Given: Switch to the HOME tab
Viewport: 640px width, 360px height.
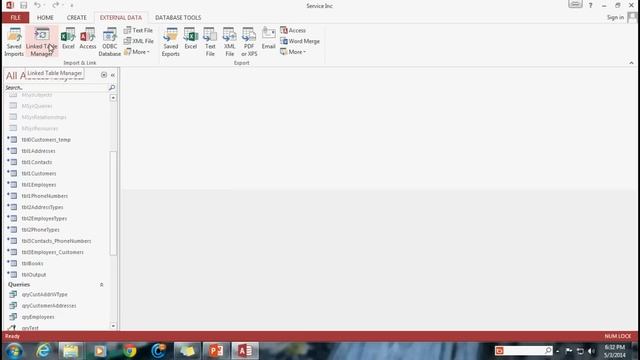Looking at the screenshot, I should point(45,18).
